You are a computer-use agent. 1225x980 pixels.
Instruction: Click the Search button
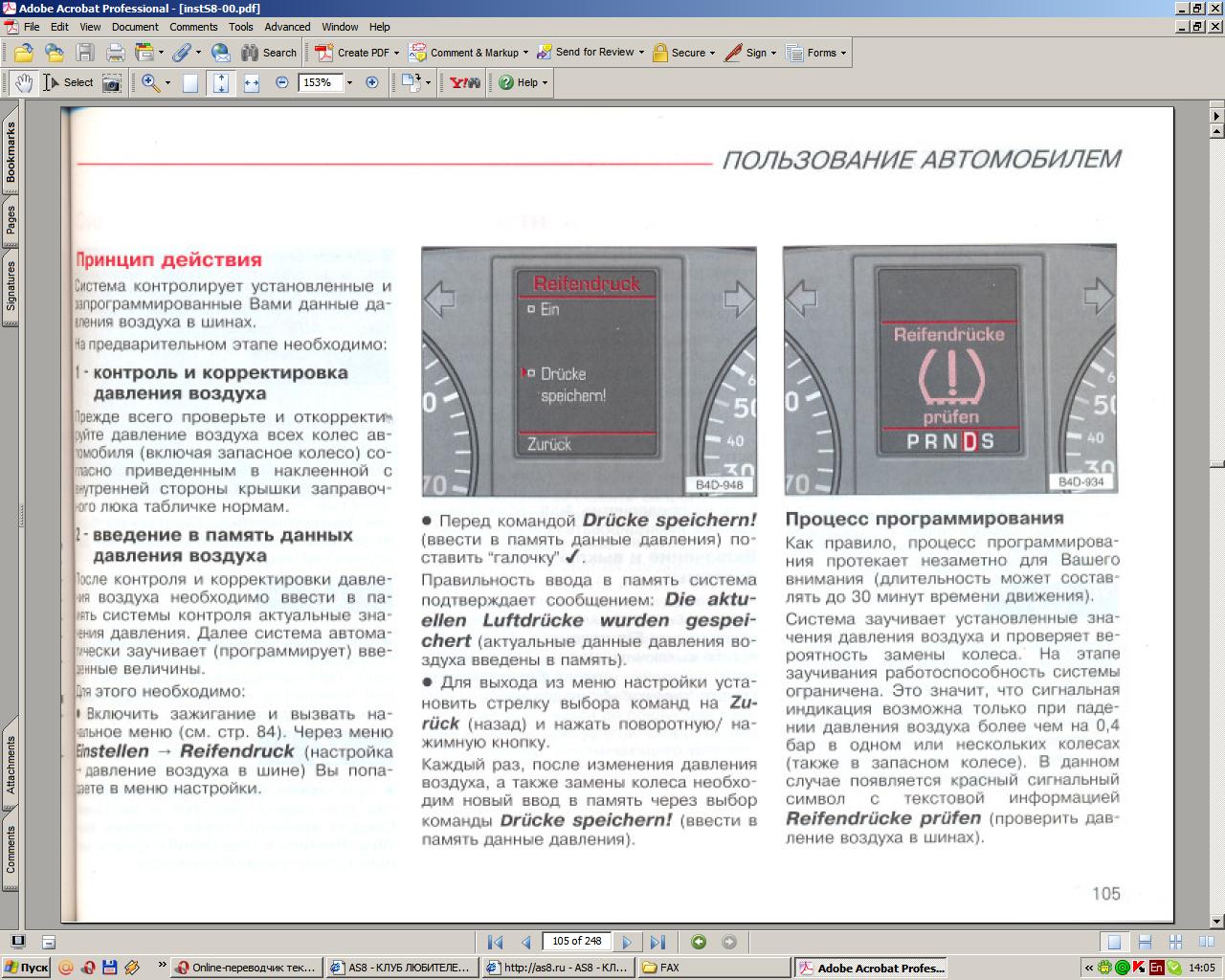(x=269, y=53)
